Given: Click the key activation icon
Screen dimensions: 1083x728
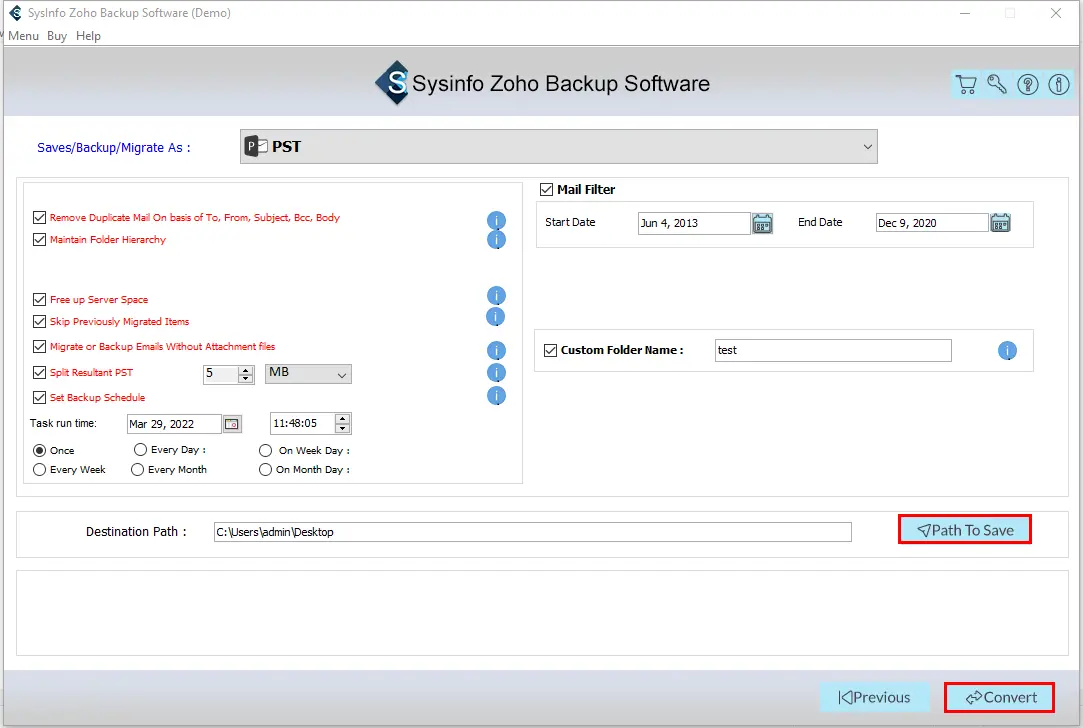Looking at the screenshot, I should (x=997, y=85).
